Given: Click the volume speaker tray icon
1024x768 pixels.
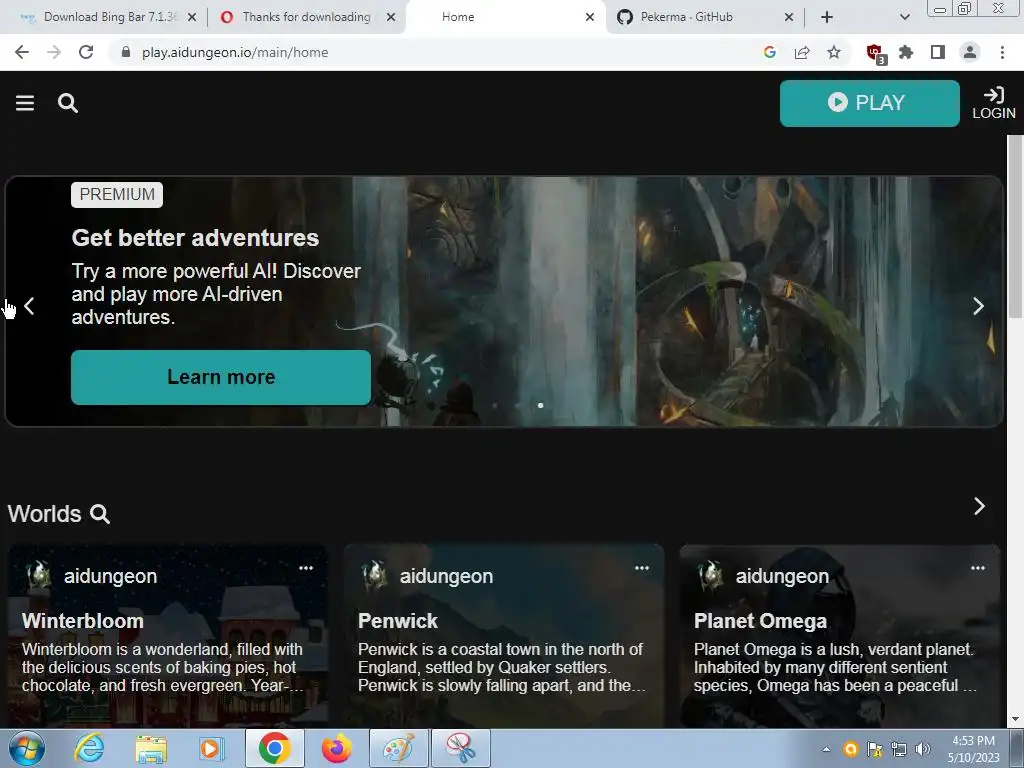Looking at the screenshot, I should [x=923, y=749].
